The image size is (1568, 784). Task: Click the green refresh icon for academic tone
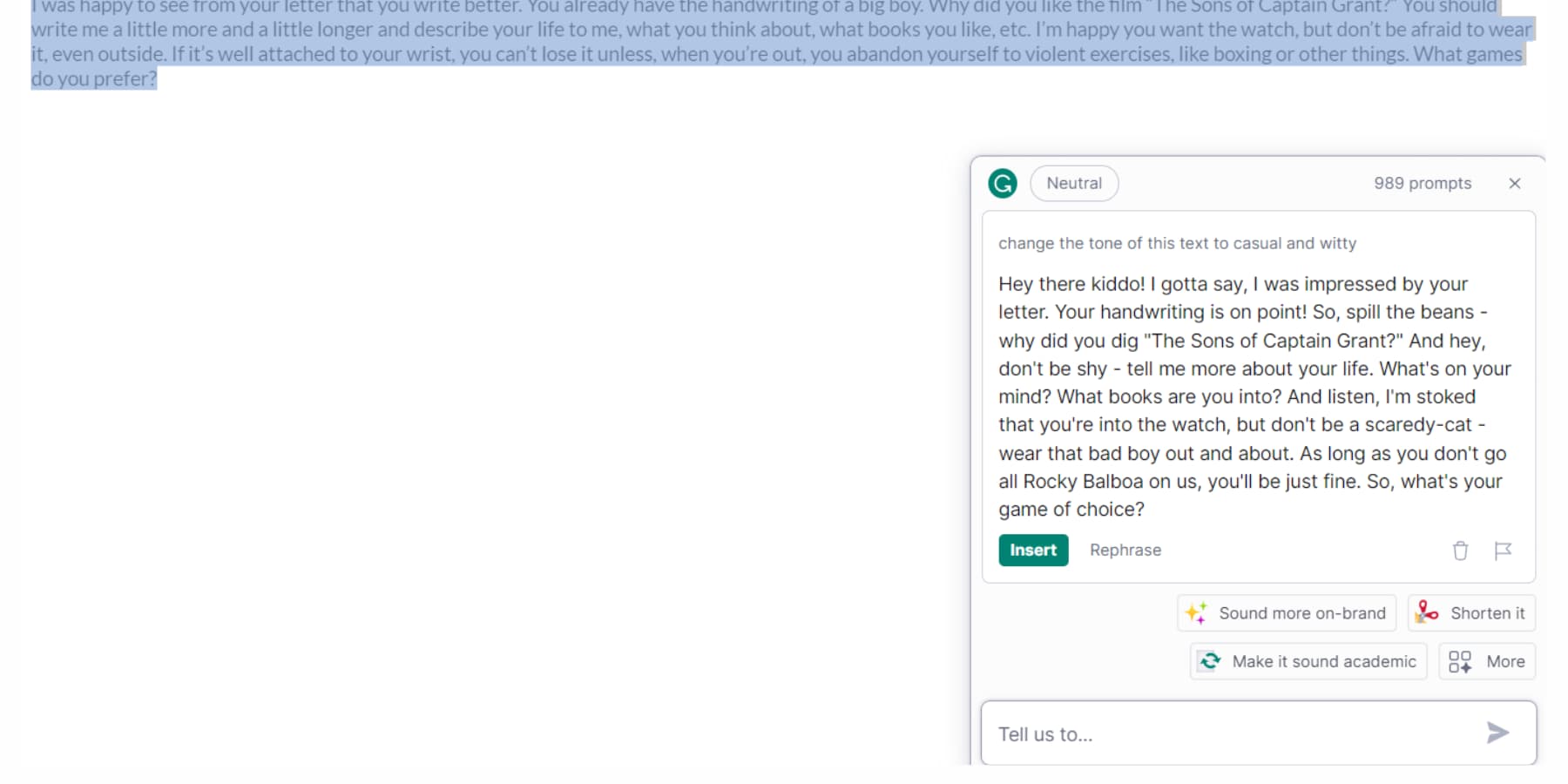pos(1210,661)
